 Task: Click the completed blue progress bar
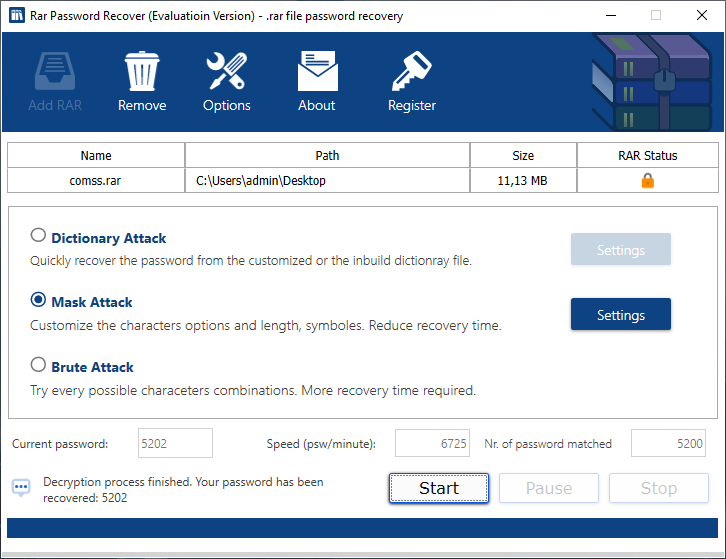click(x=362, y=528)
